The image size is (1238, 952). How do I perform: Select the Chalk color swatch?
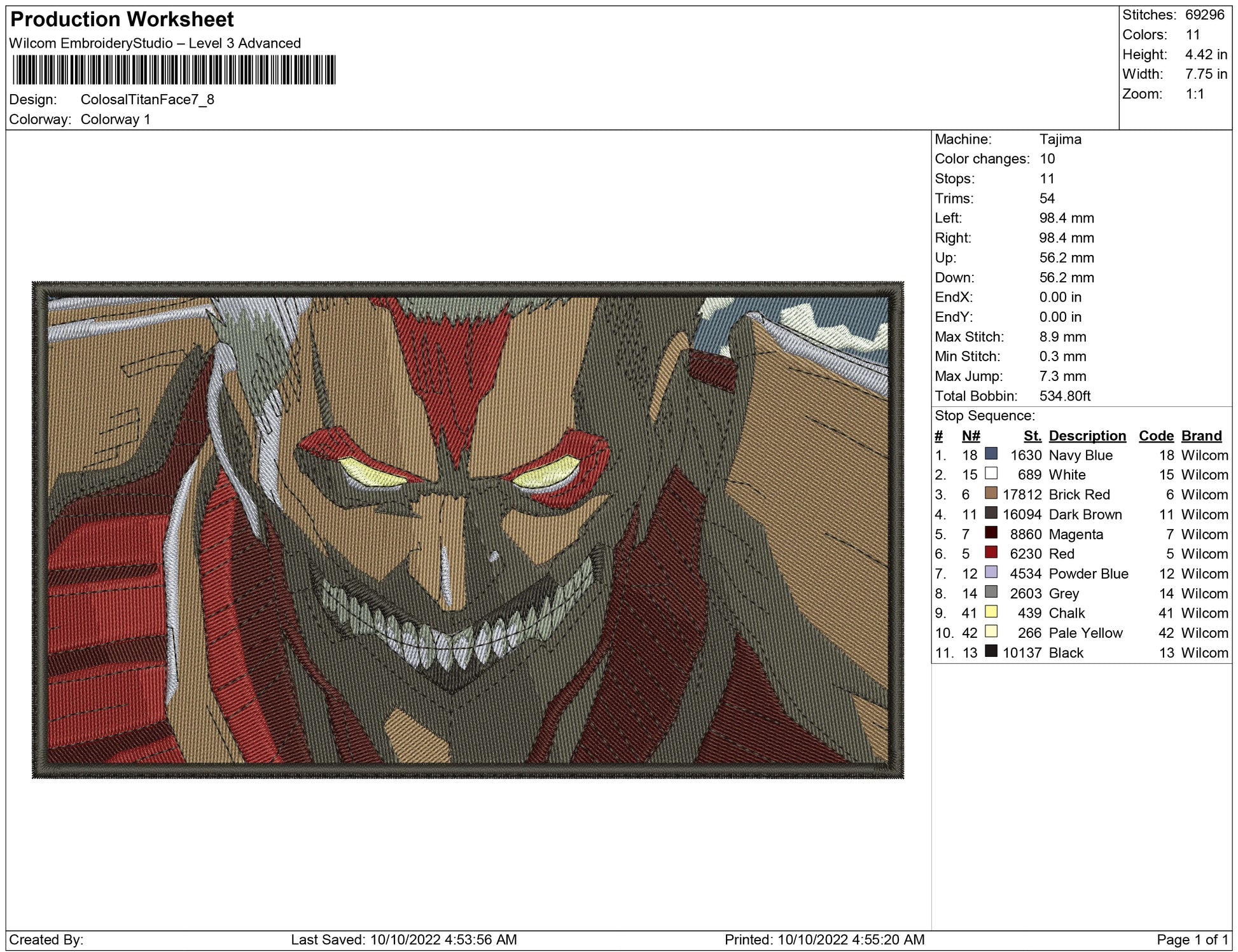coord(991,612)
